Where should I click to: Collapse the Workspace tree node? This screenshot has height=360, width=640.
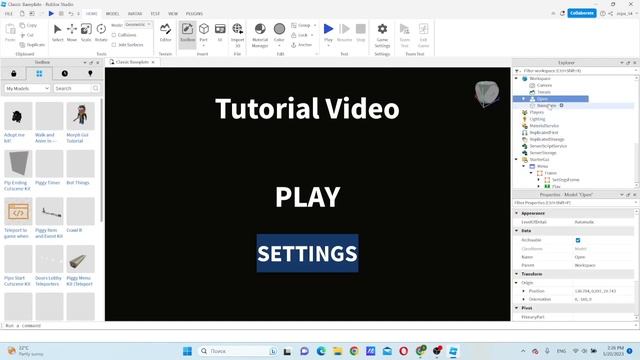coord(516,78)
